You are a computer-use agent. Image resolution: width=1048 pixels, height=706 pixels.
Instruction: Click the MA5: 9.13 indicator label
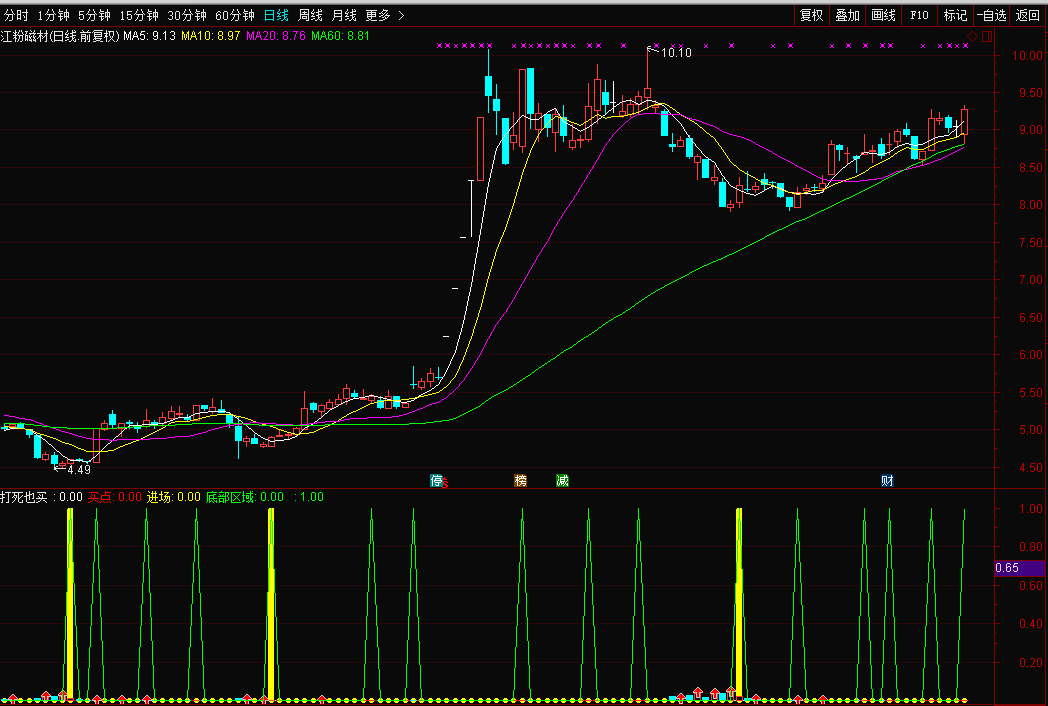(x=149, y=36)
